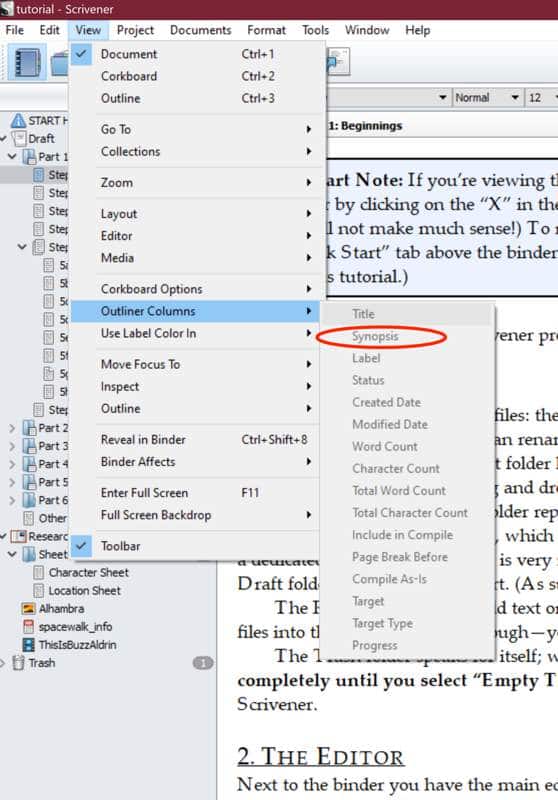
Task: Select Reveal in Binder menu item
Action: point(197,439)
